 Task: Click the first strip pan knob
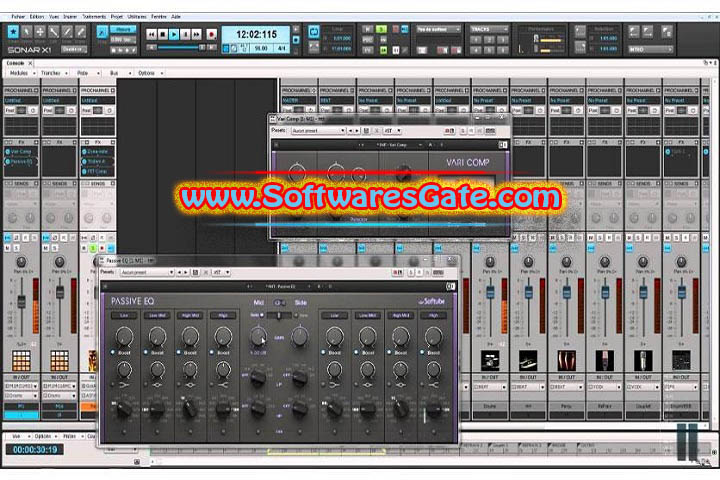coord(21,262)
